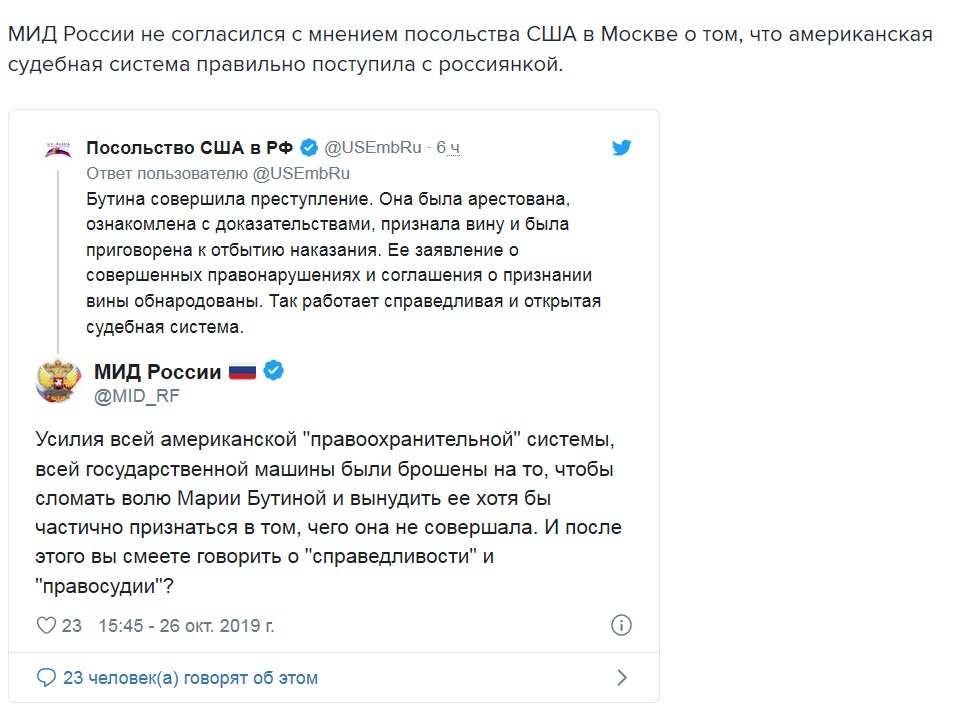Click the Twitter bird logo icon
The height and width of the screenshot is (713, 953).
621,148
